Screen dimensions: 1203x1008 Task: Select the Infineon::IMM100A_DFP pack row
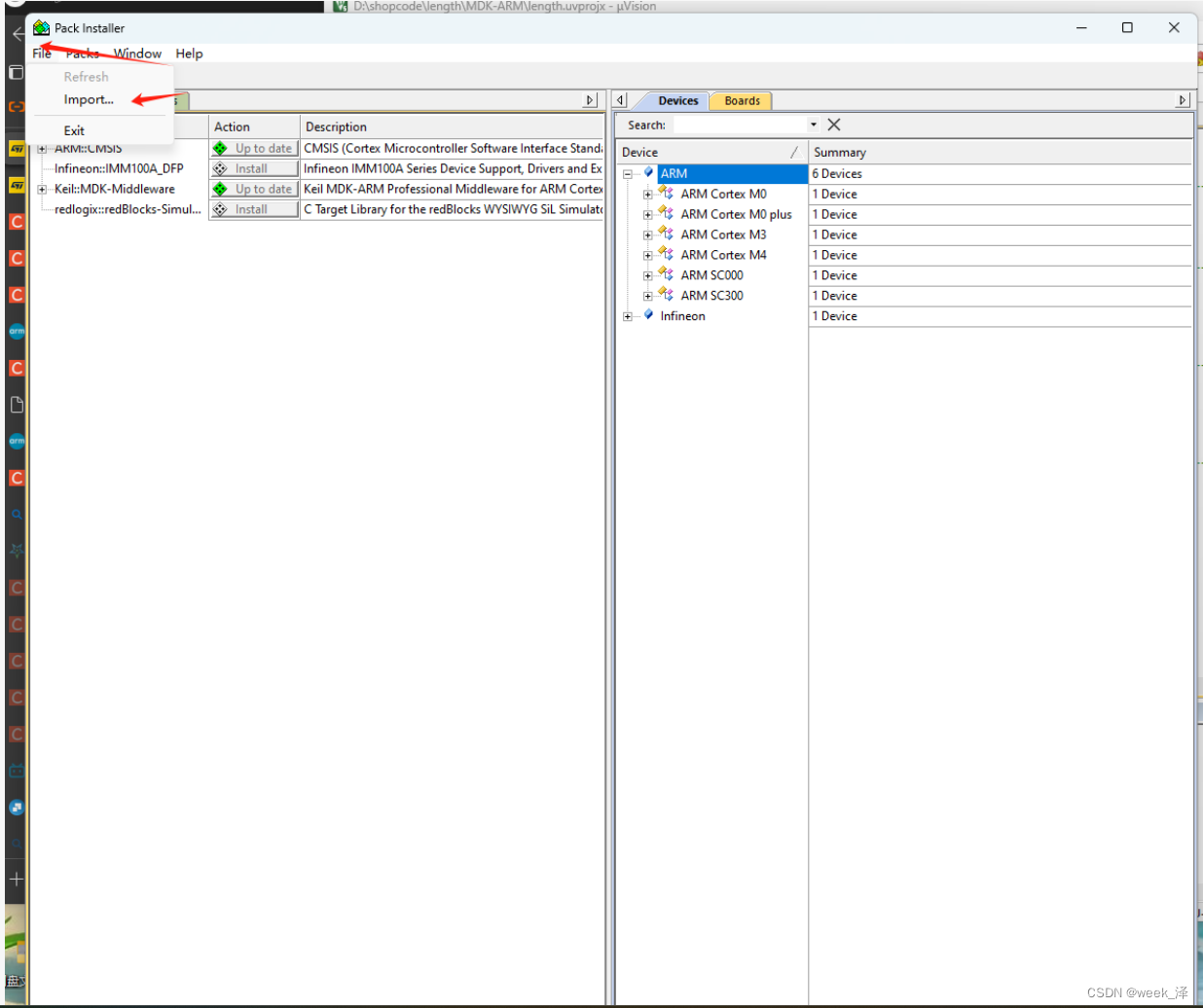[x=119, y=168]
